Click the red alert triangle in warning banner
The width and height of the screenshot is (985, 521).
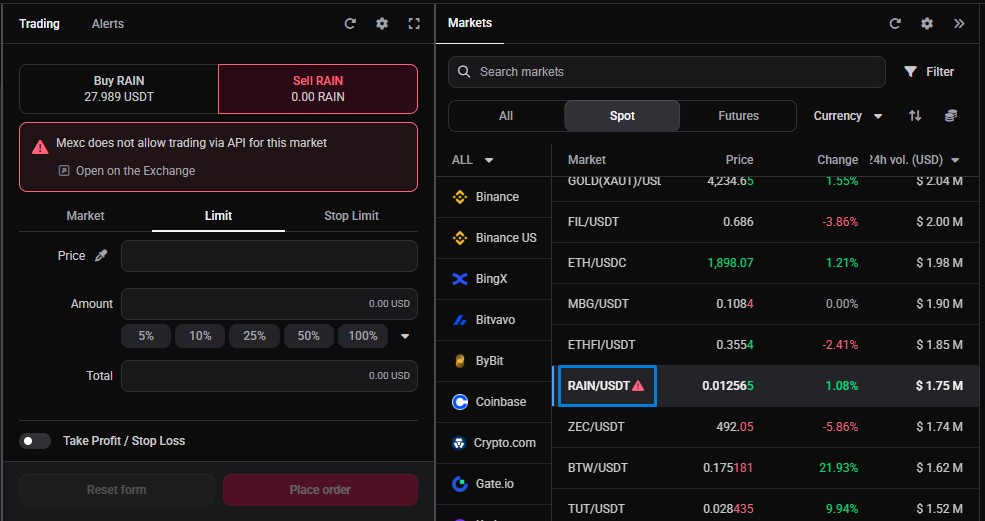(x=40, y=147)
